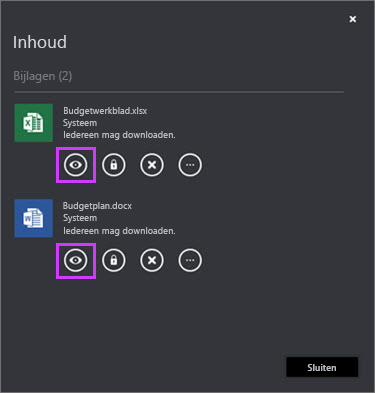Open Budgetwerkblad.xlsx with the eye icon
The height and width of the screenshot is (393, 375).
76,165
